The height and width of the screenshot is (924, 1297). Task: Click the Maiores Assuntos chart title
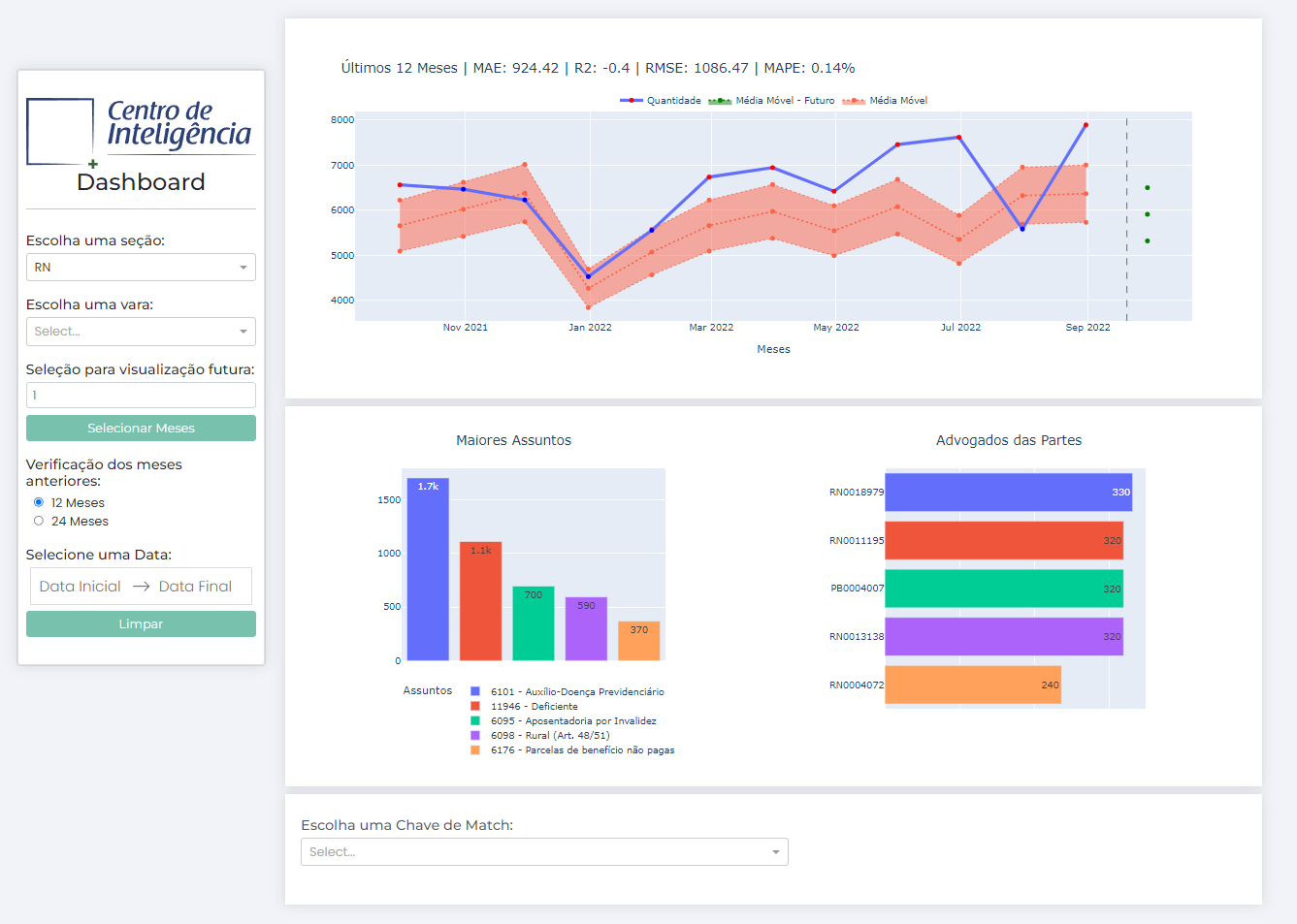(x=514, y=440)
